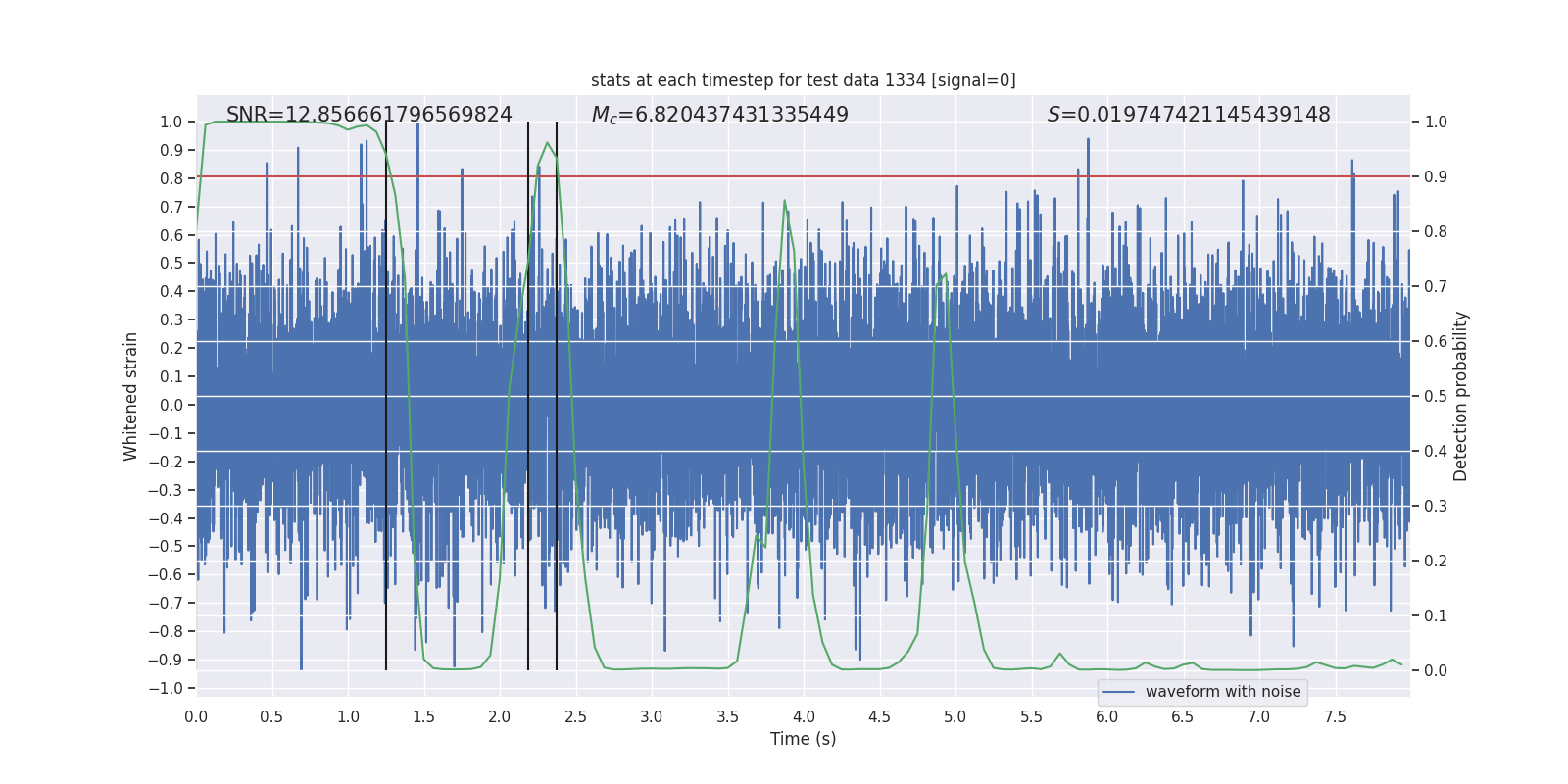The width and height of the screenshot is (1568, 784).
Task: Select Whitened strain tick label 0.8
Action: (171, 178)
